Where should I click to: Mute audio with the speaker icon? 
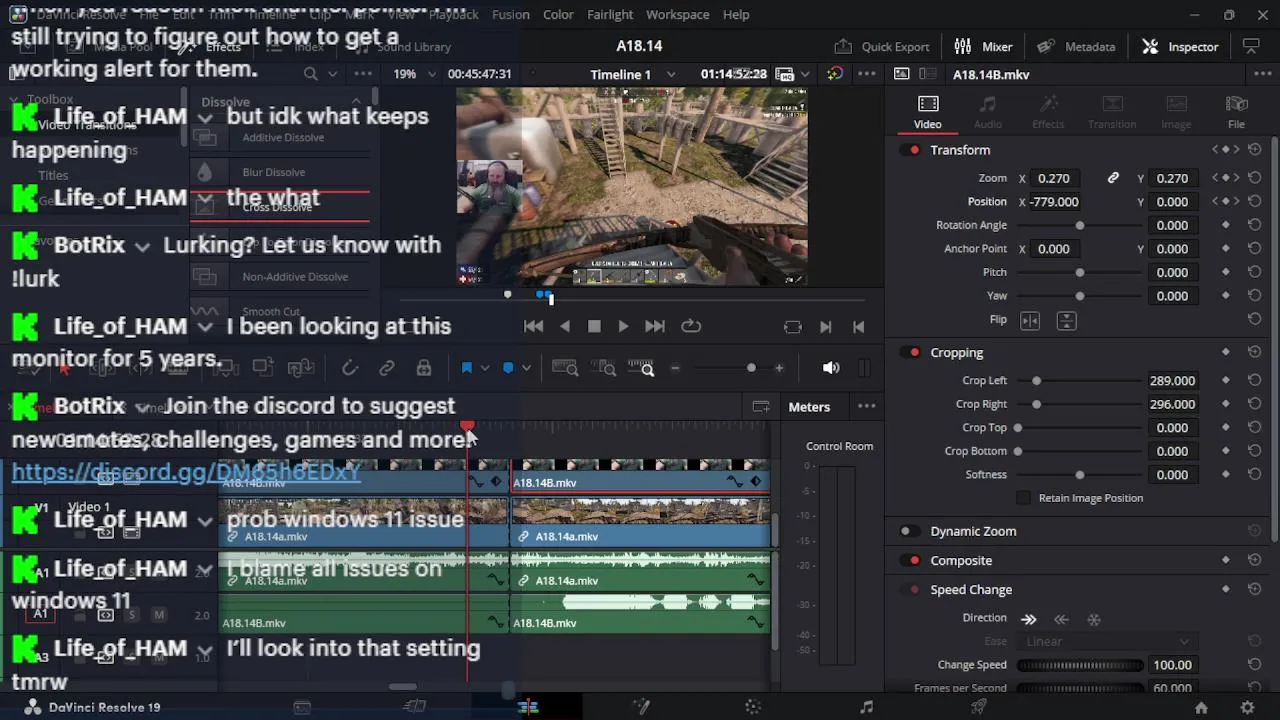pyautogui.click(x=831, y=369)
